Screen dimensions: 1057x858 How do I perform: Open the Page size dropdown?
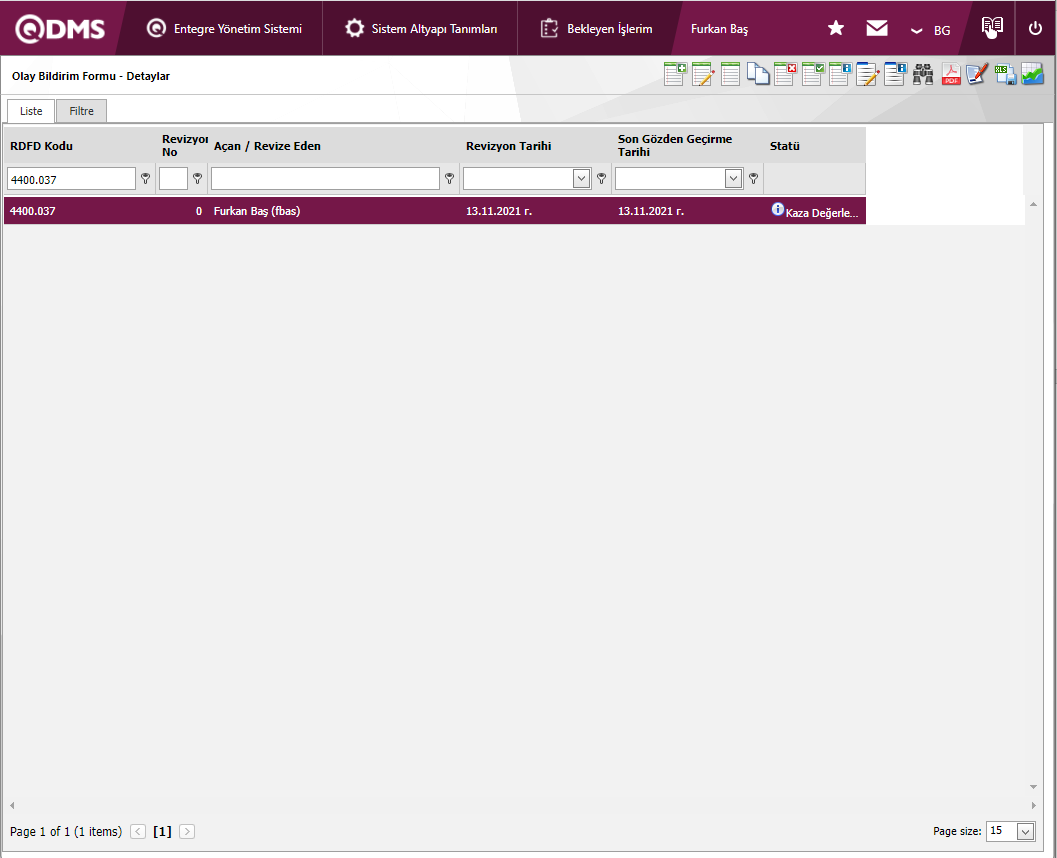[x=1025, y=831]
